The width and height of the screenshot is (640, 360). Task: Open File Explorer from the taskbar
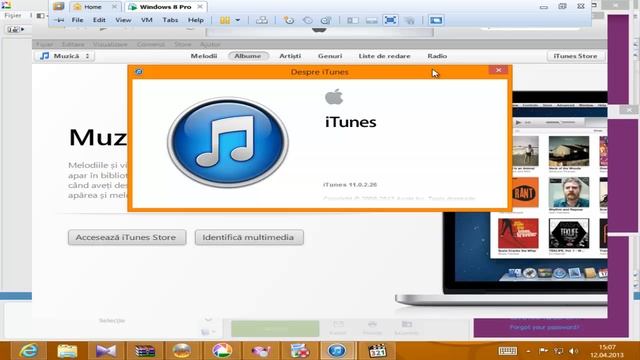(x=67, y=351)
